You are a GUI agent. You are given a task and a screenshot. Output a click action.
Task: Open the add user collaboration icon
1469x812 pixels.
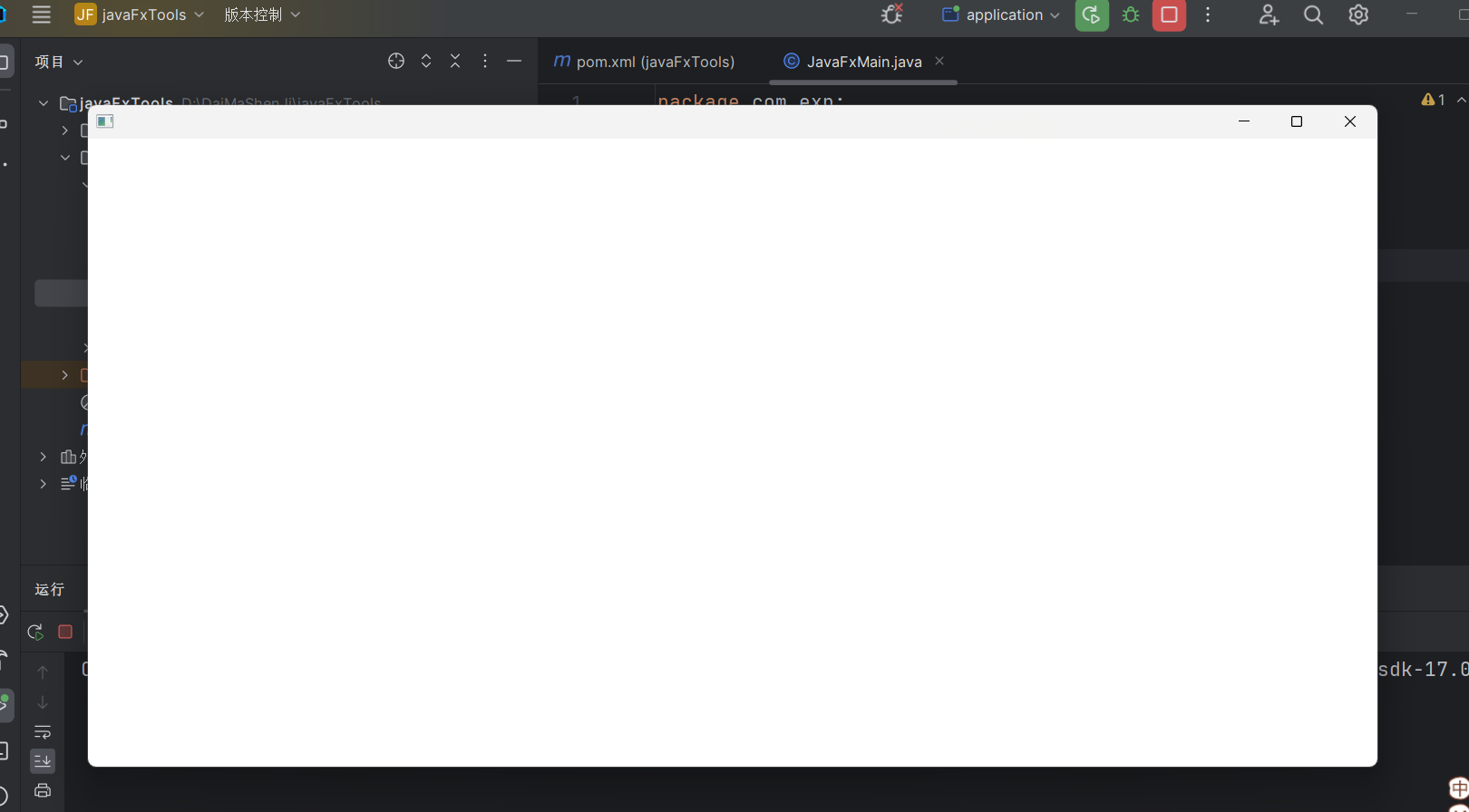(1269, 14)
